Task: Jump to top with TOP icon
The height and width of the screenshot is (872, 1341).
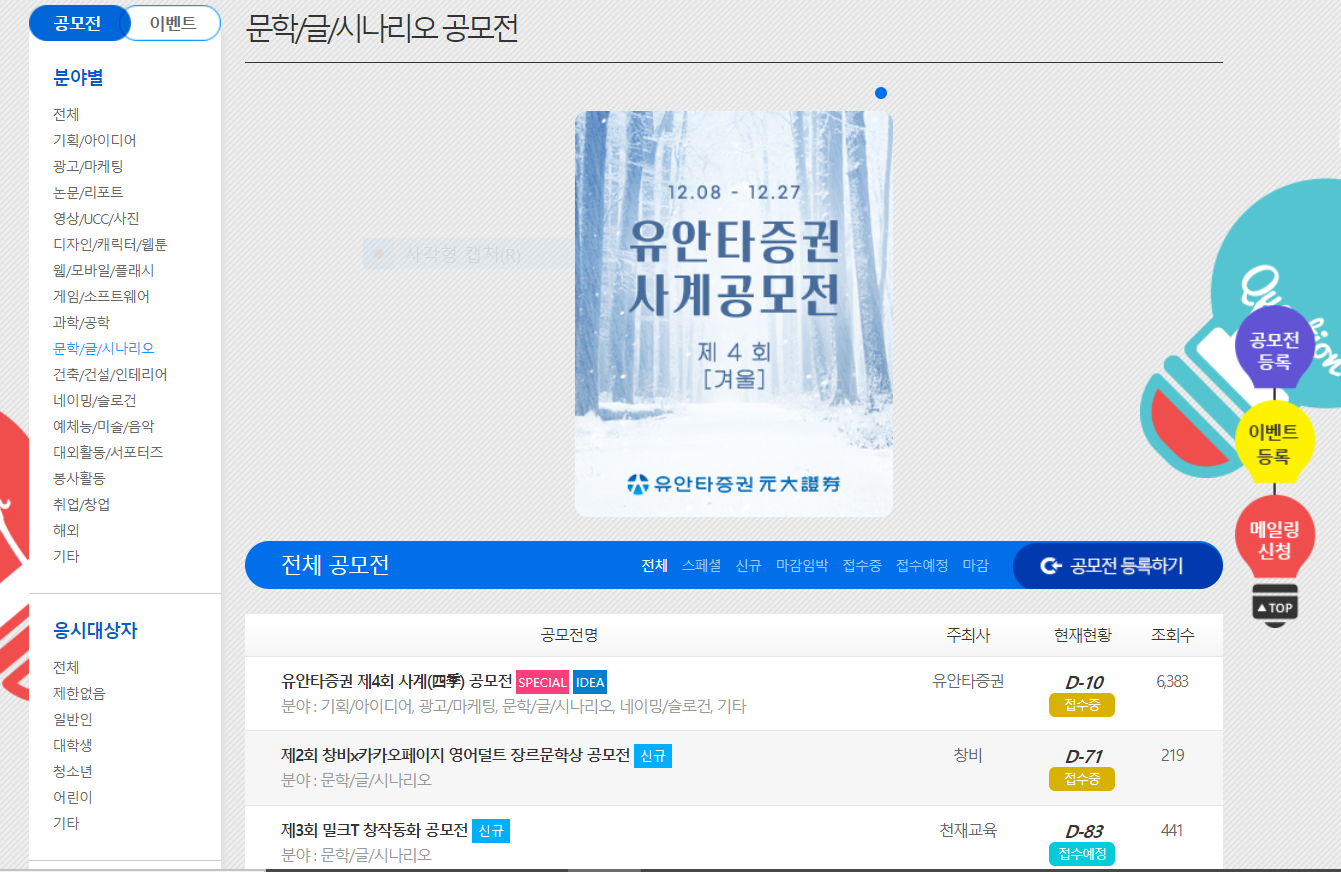Action: (x=1275, y=607)
